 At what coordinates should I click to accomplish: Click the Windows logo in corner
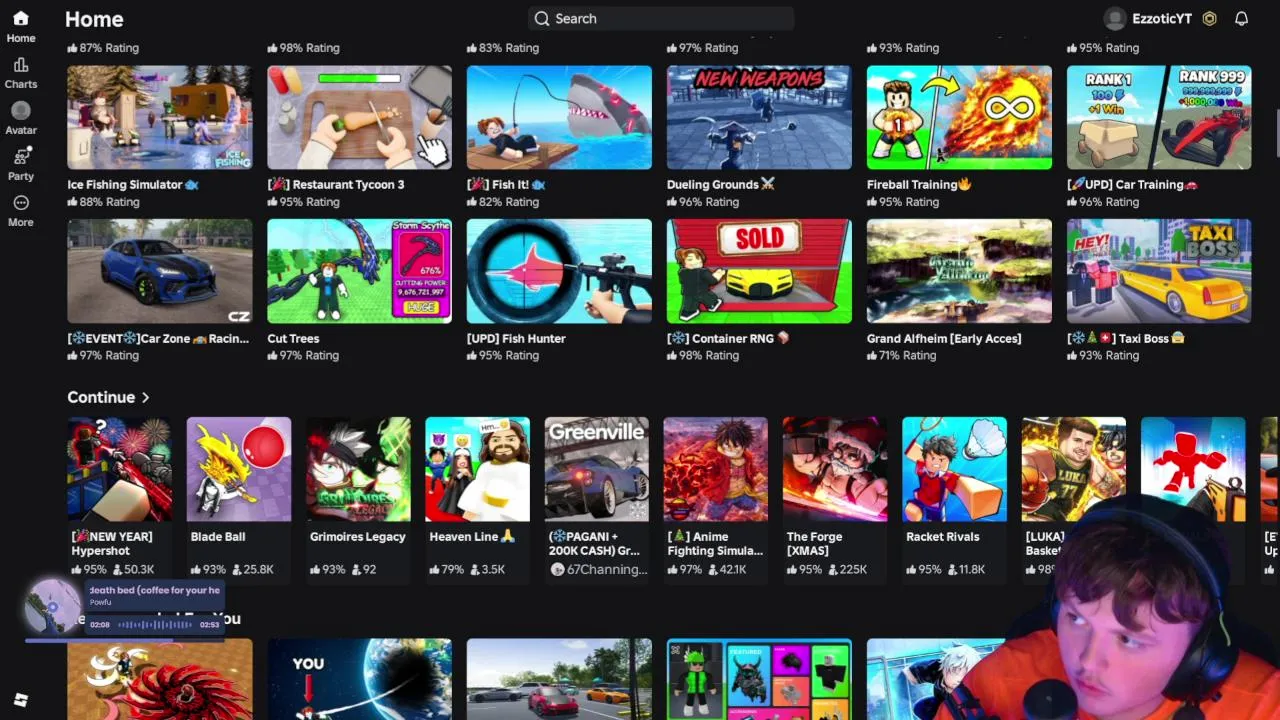point(21,700)
